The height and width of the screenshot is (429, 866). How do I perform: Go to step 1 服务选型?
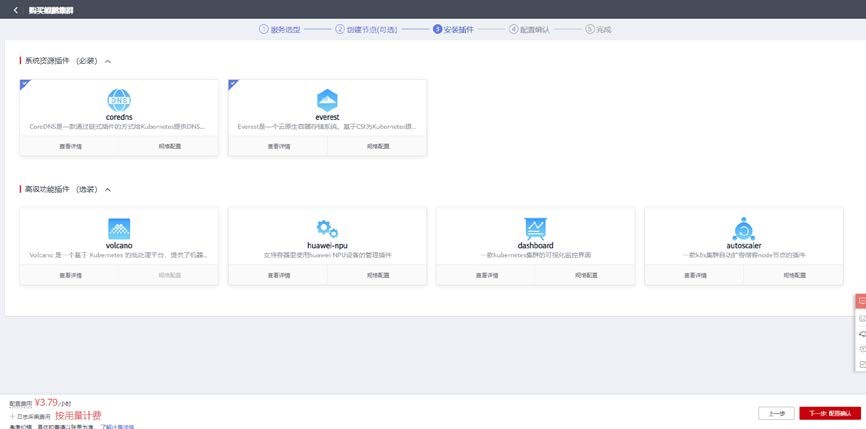[280, 30]
